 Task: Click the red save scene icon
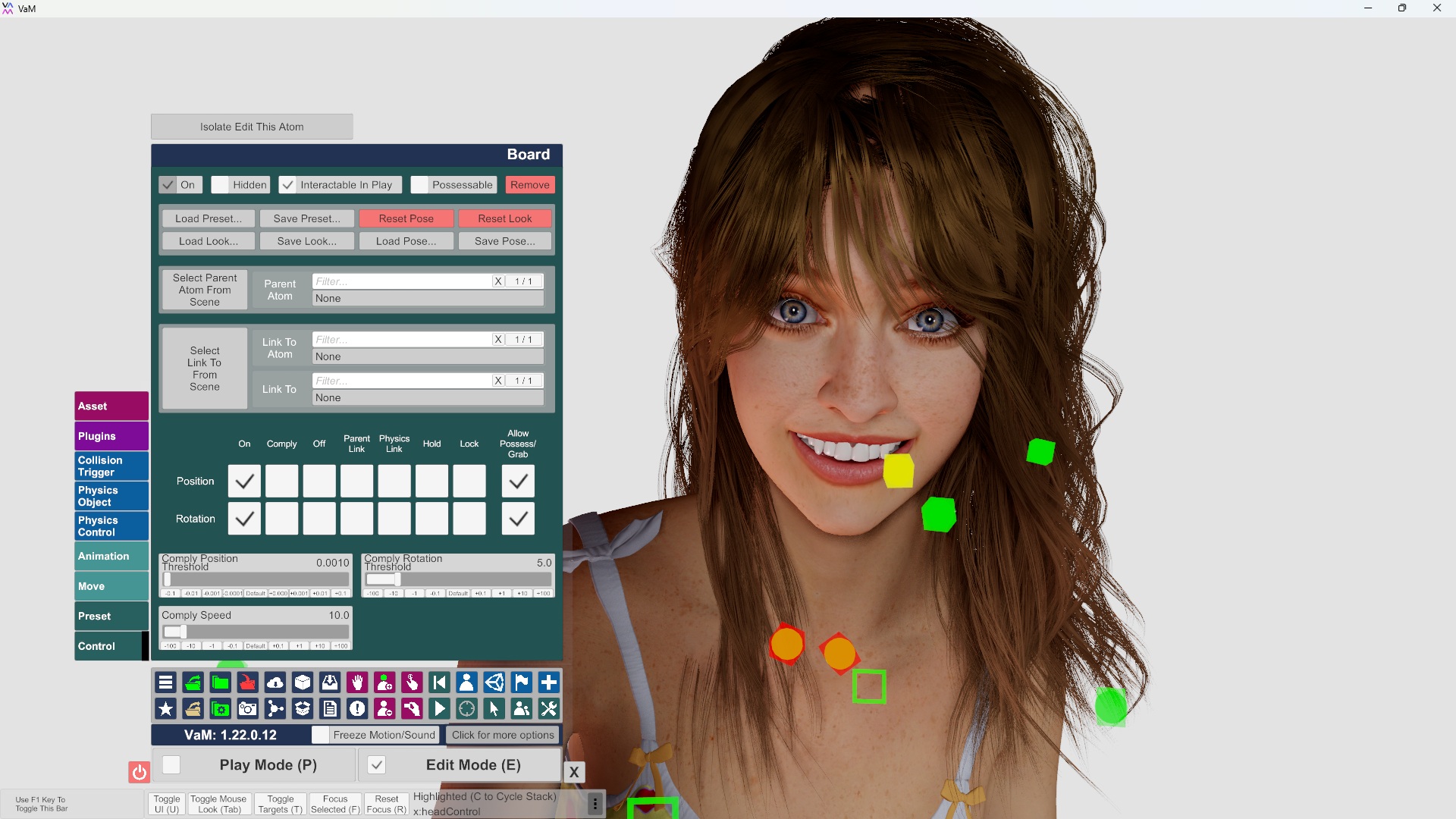[x=248, y=682]
